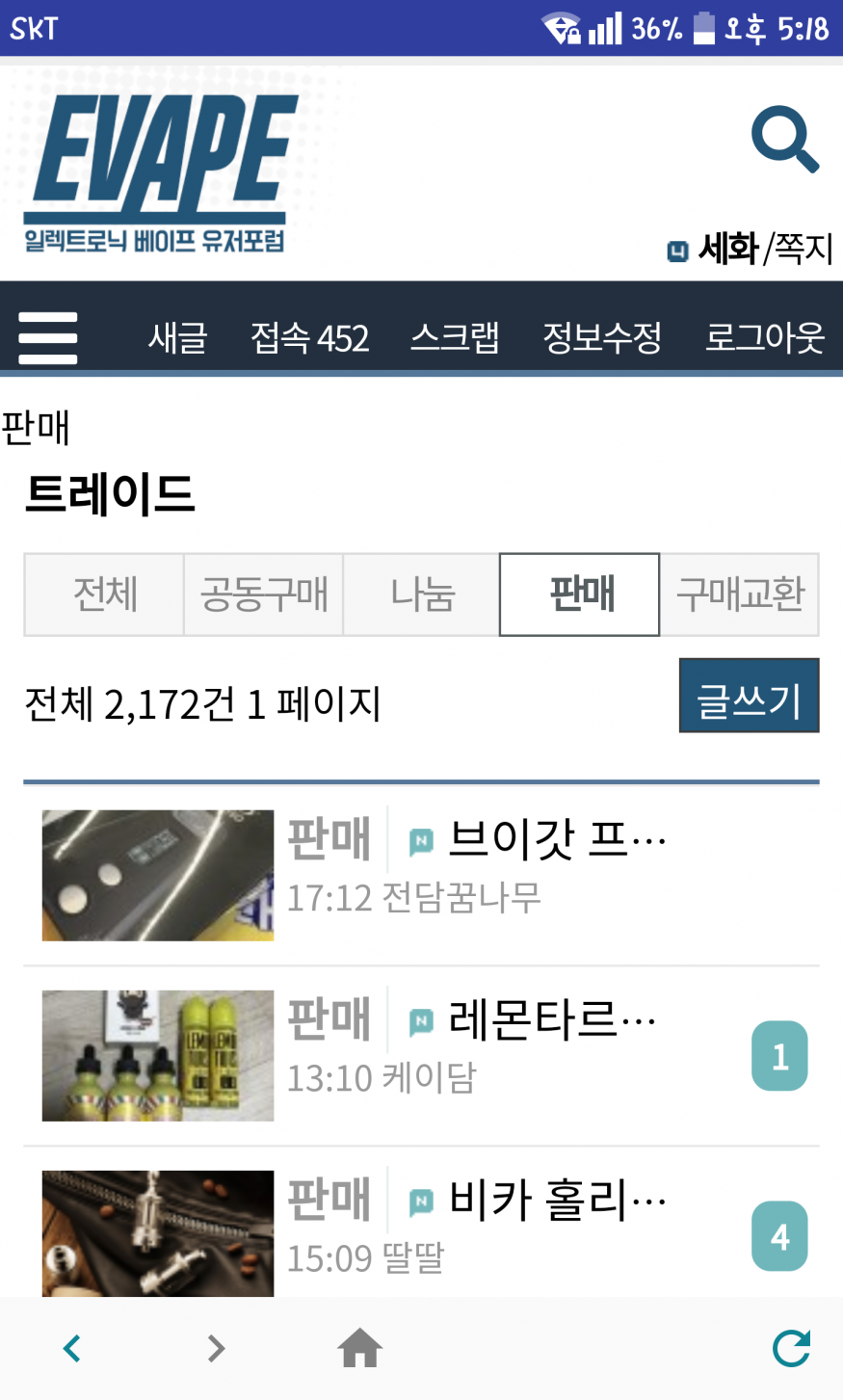This screenshot has height=1400, width=843.
Task: Open the search magnifier icon
Action: click(785, 141)
